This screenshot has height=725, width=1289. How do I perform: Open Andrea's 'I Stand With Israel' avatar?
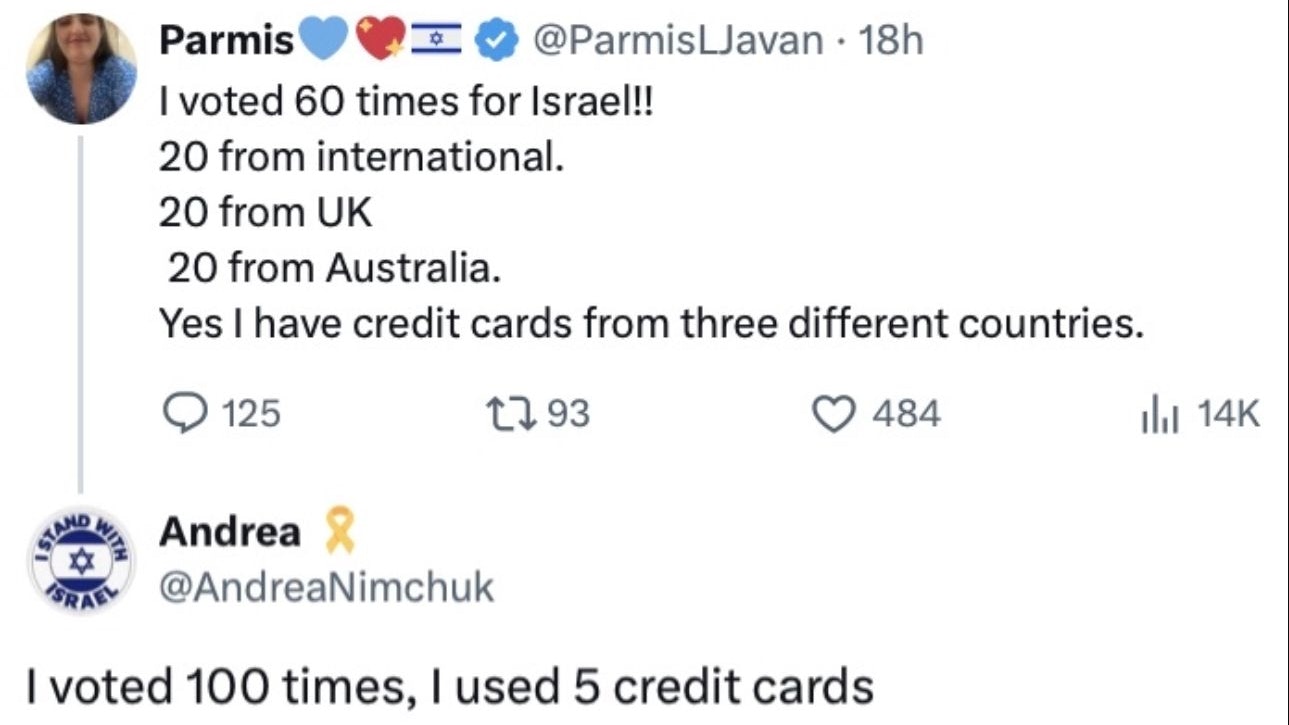82,559
